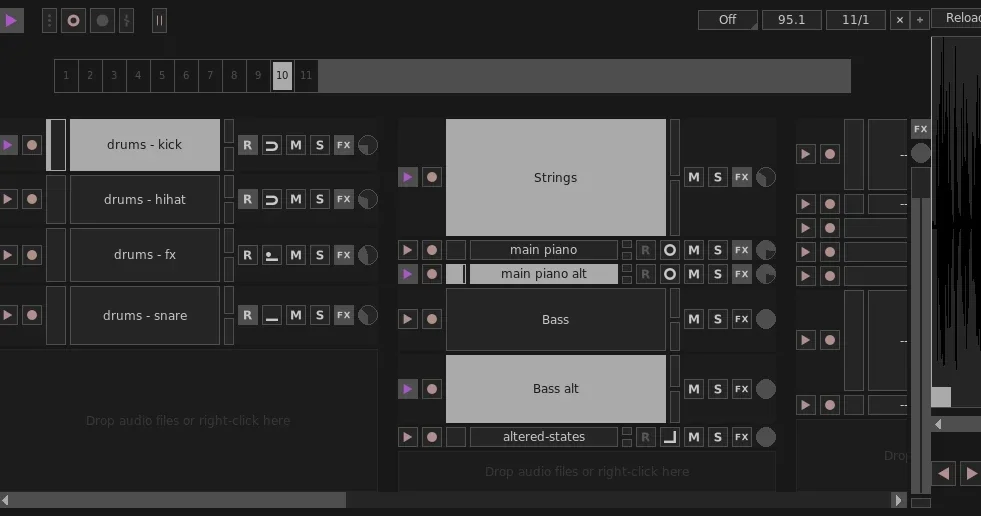Click the plus button beside the 11/1 field
This screenshot has width=981, height=516.
click(920, 20)
